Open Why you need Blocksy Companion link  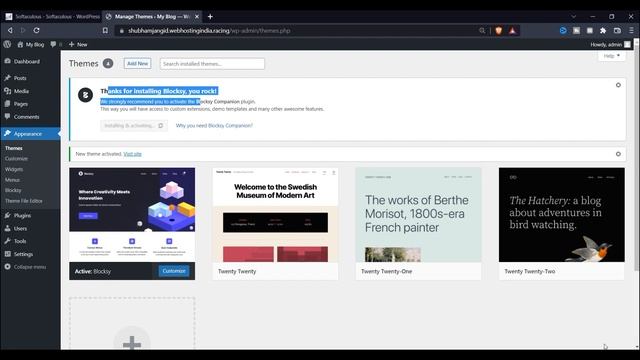(x=214, y=126)
